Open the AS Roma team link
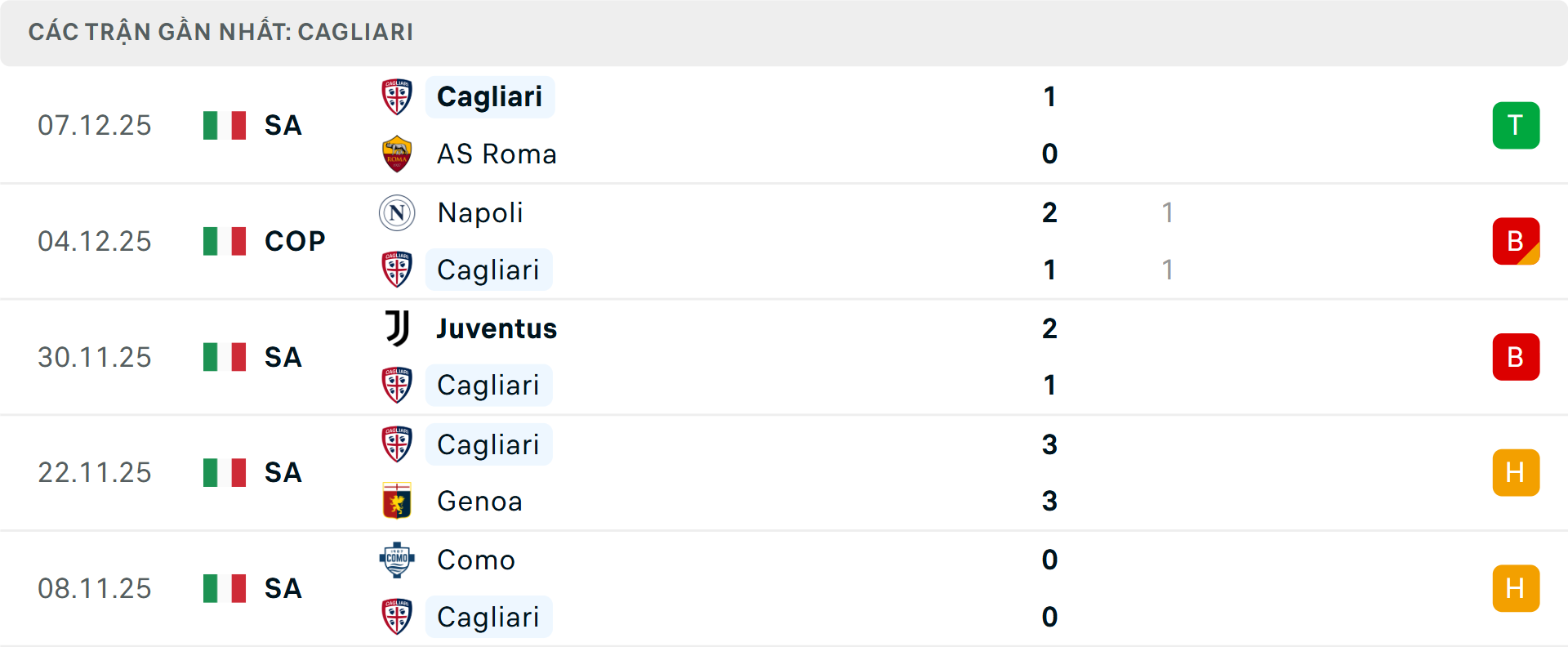This screenshot has height=647, width=1568. [497, 154]
